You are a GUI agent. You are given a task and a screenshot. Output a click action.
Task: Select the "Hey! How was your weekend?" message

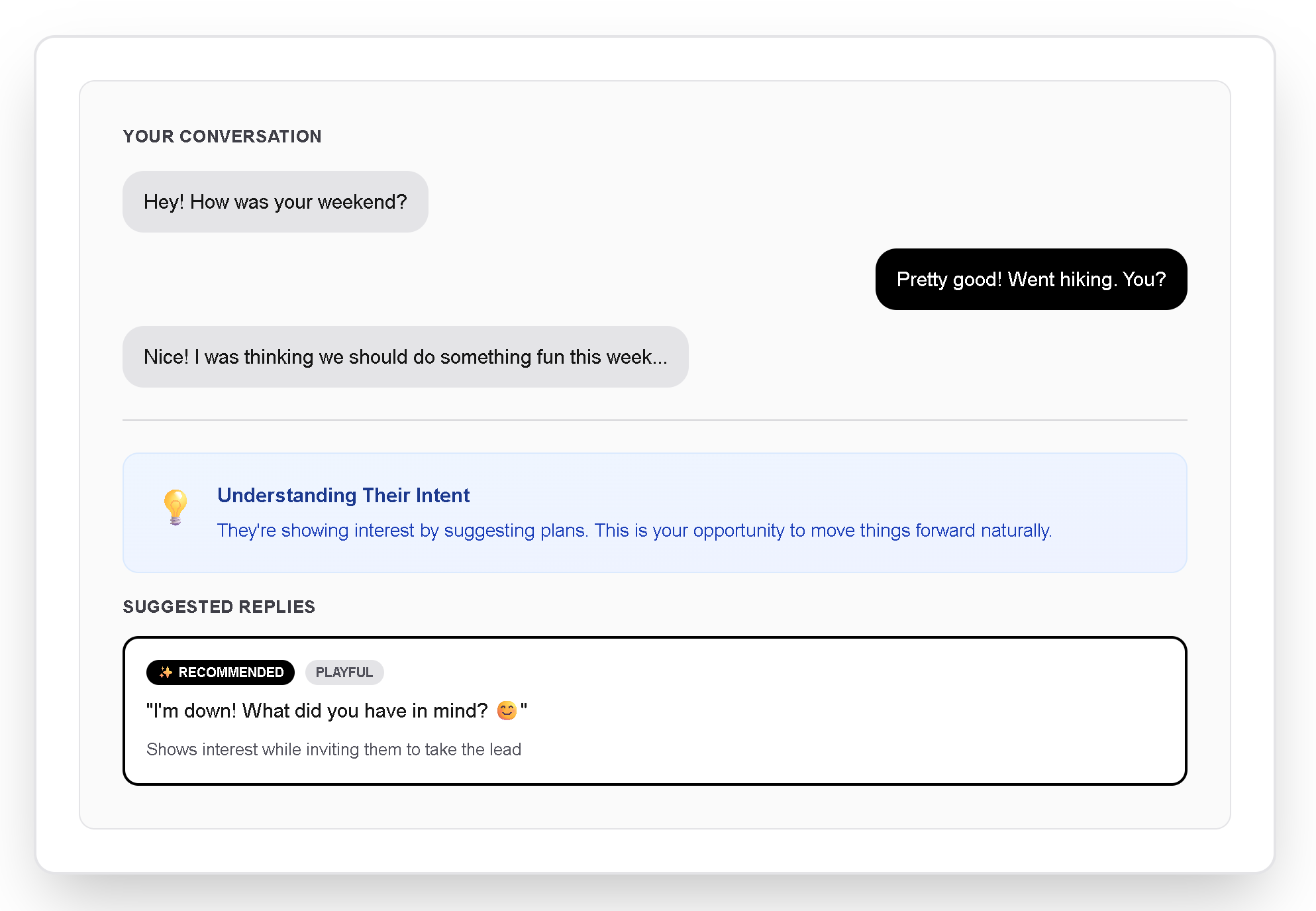click(x=275, y=202)
